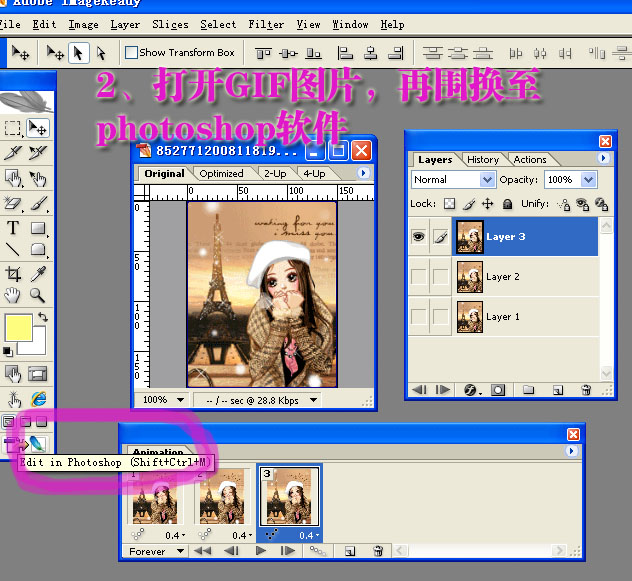Swap foreground and background colors
The image size is (632, 581).
(42, 317)
